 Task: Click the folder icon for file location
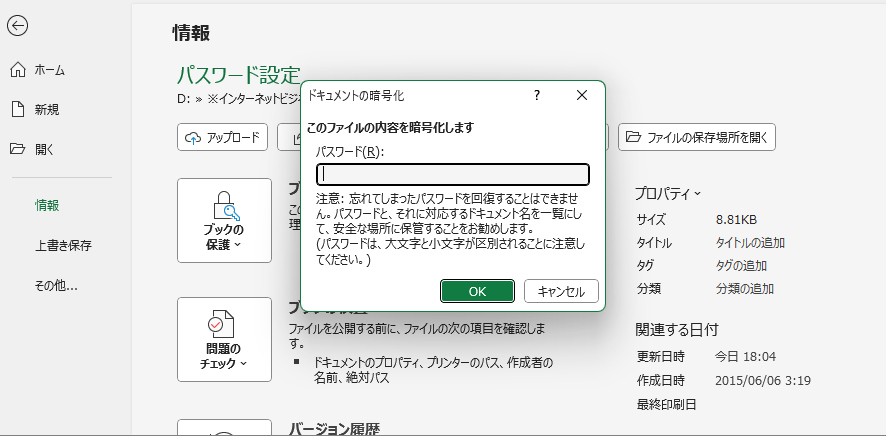[632, 138]
